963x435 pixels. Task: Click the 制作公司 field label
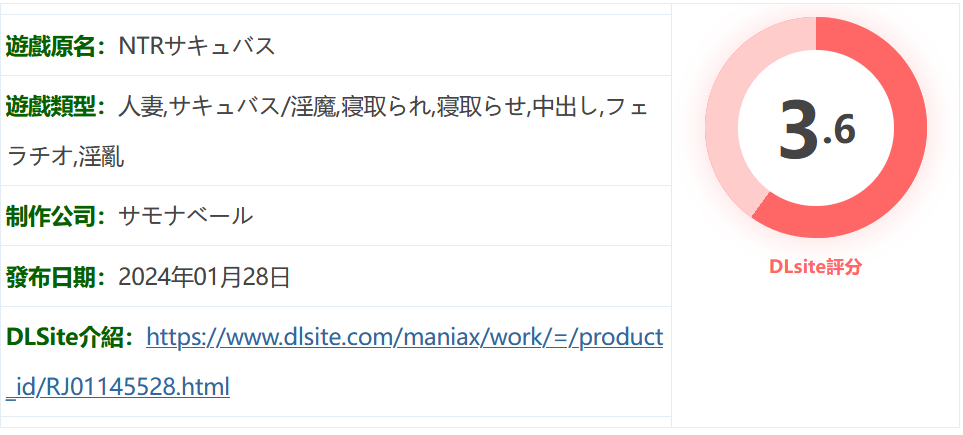click(50, 216)
